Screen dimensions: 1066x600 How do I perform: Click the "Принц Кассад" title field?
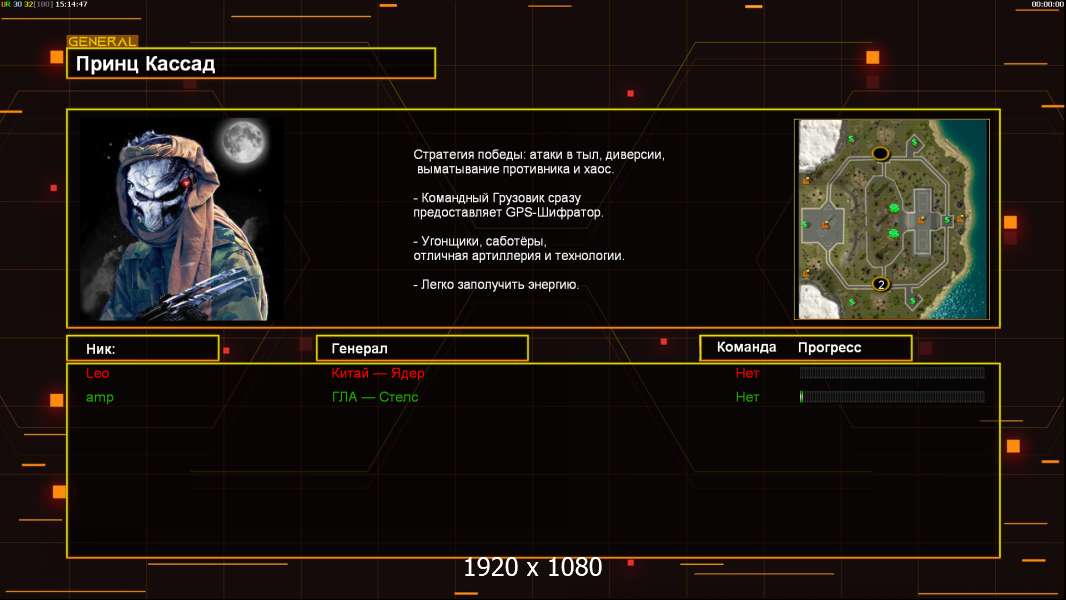point(251,63)
